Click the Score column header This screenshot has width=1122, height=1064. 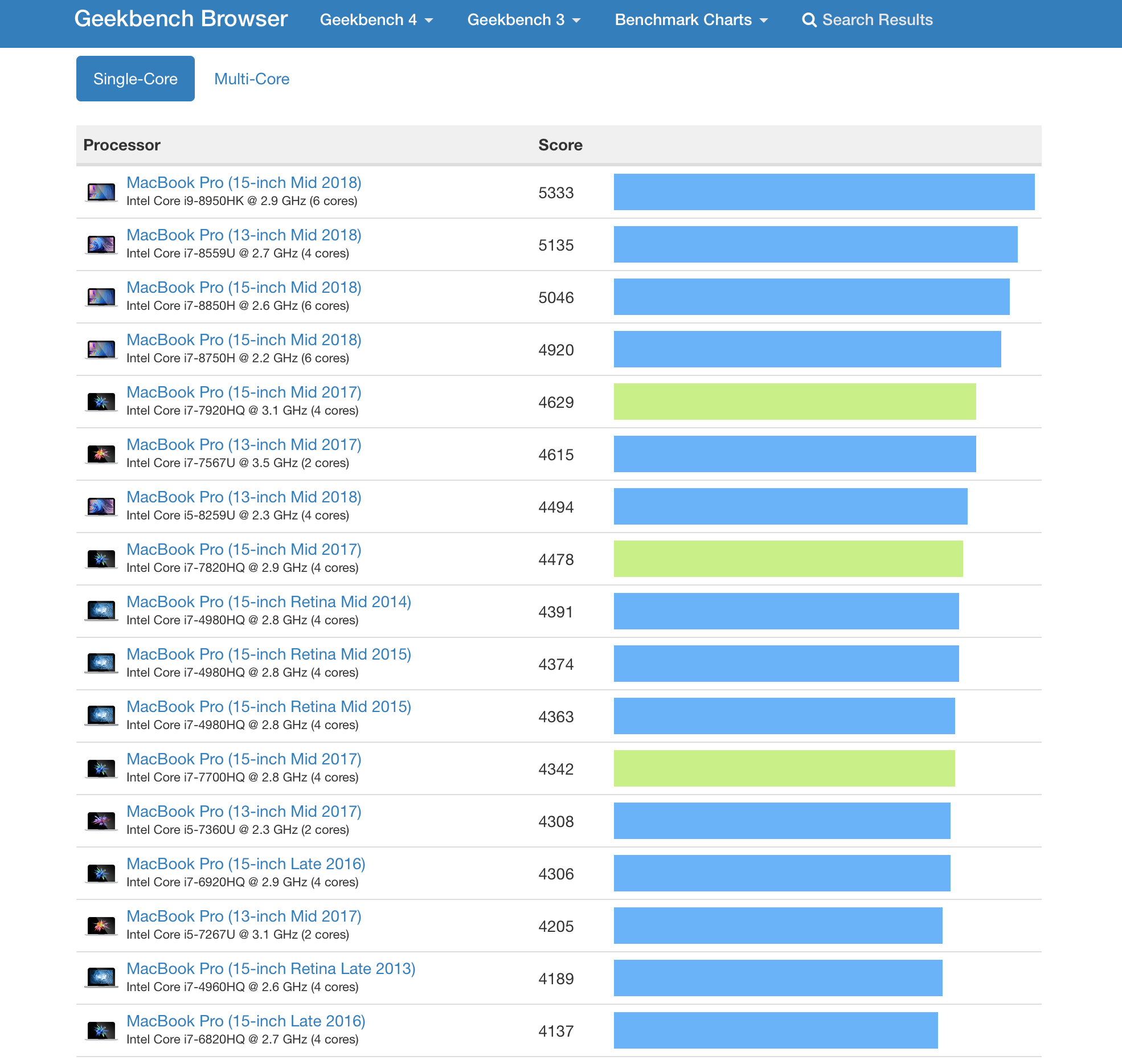click(560, 145)
